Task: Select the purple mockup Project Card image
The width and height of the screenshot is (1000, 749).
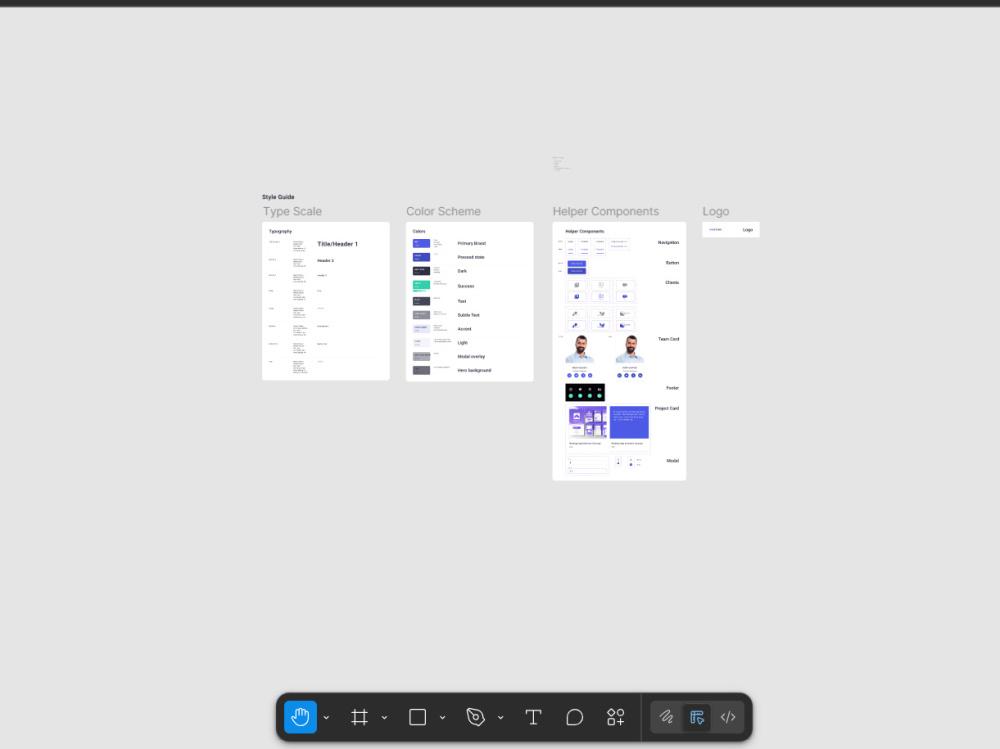Action: point(587,422)
